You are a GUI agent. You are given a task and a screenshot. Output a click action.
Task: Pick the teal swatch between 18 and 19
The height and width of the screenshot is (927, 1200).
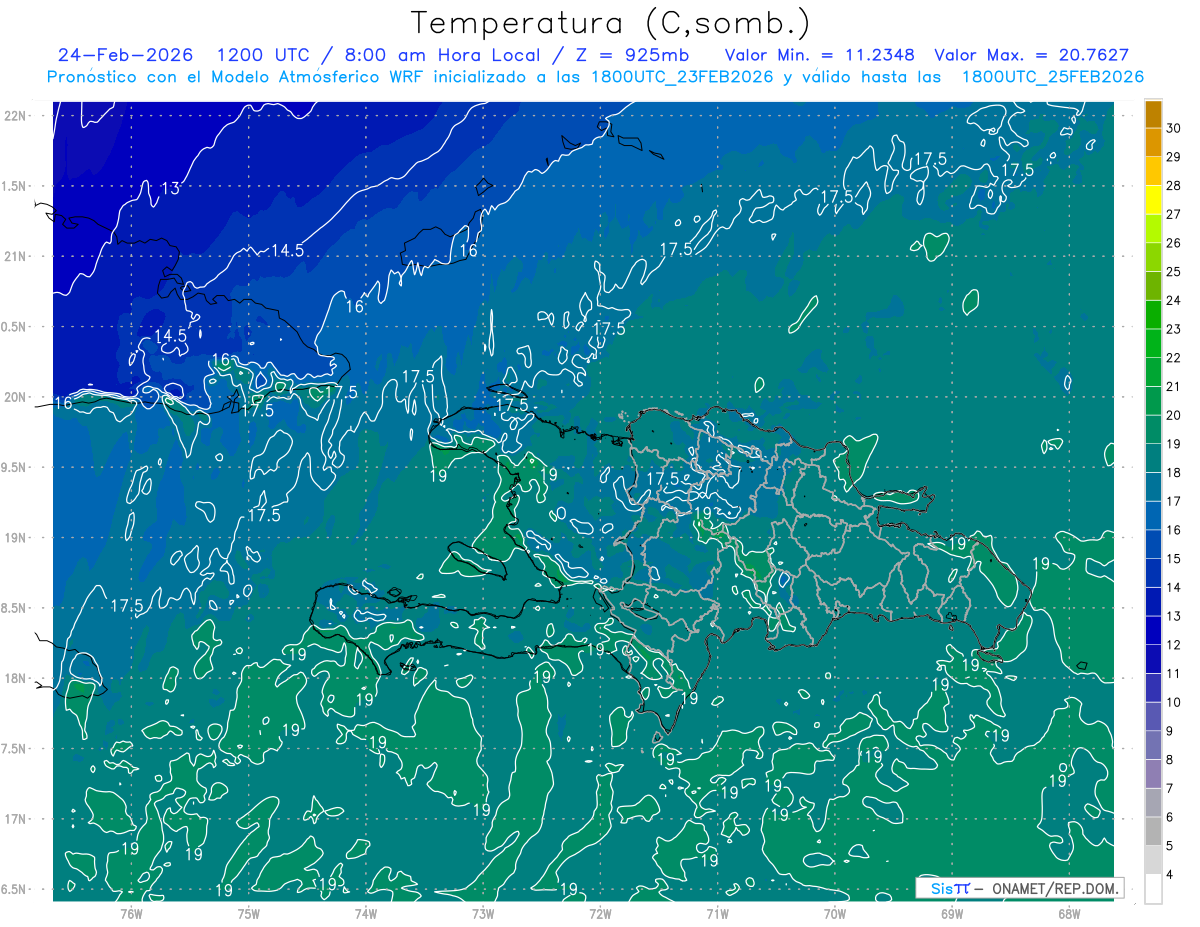tap(1153, 458)
